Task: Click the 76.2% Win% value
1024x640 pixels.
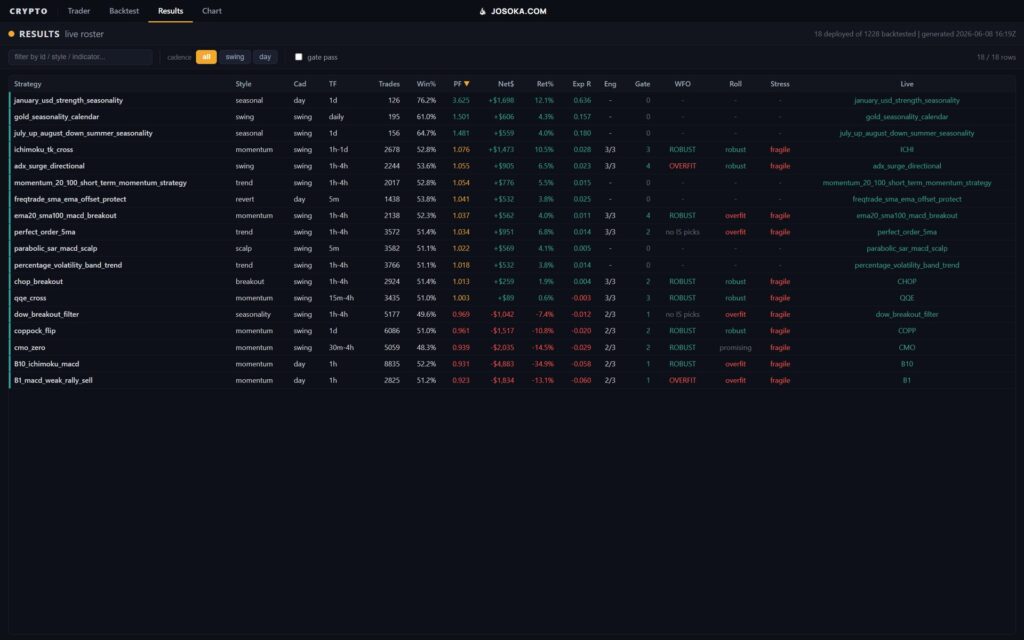Action: point(426,101)
